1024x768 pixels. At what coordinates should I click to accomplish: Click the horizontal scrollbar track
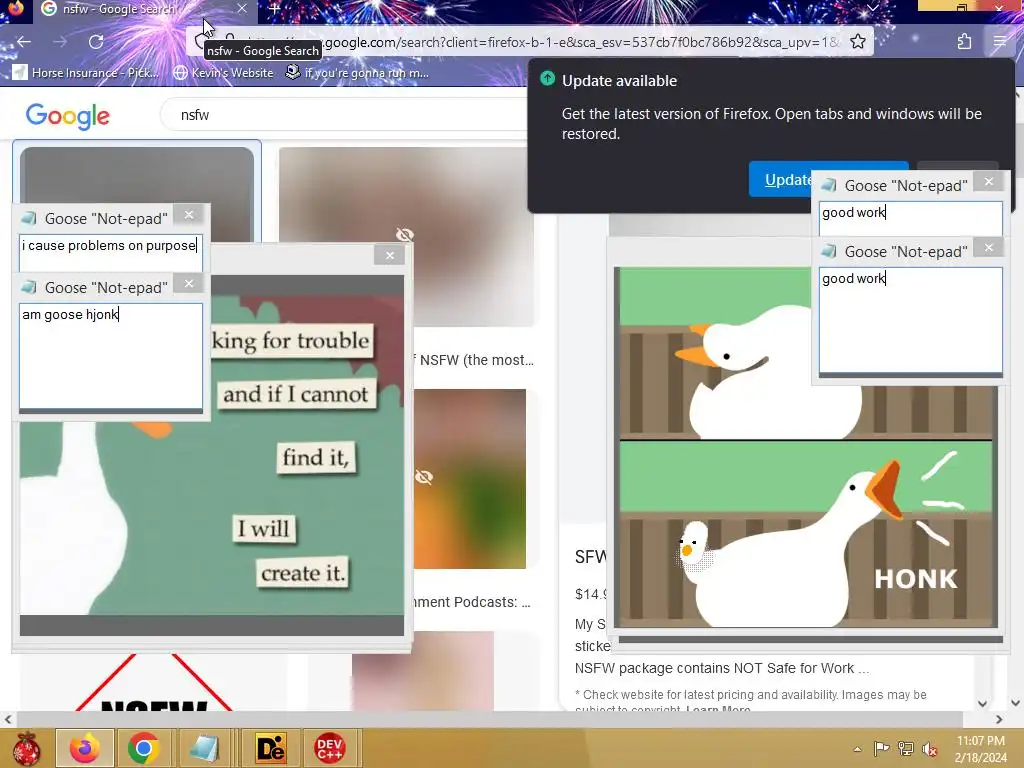point(490,719)
